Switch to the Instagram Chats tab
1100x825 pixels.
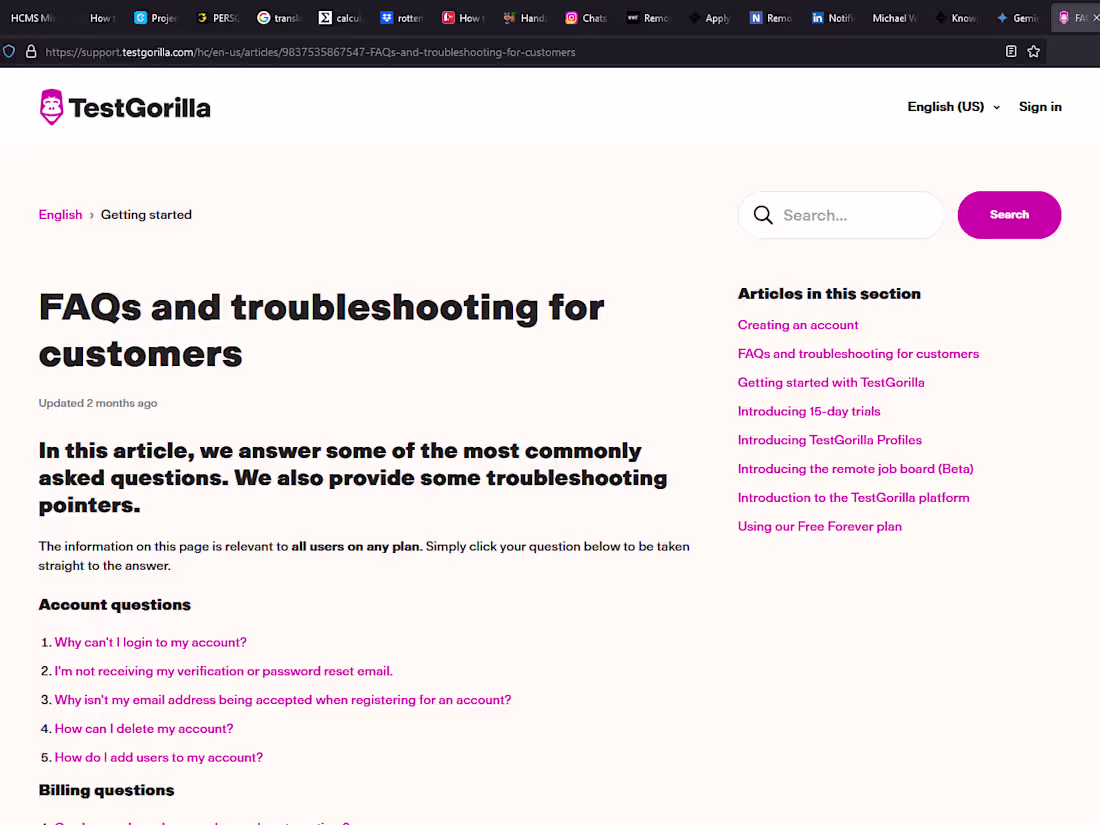586,18
